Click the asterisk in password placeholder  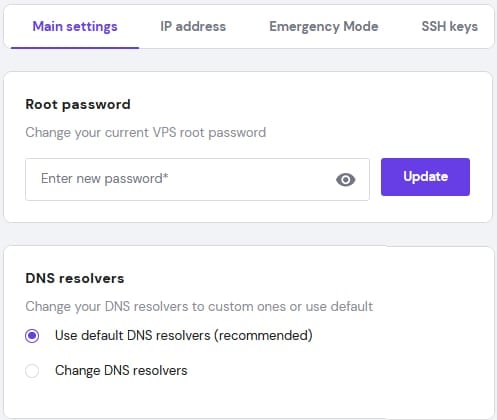click(166, 175)
